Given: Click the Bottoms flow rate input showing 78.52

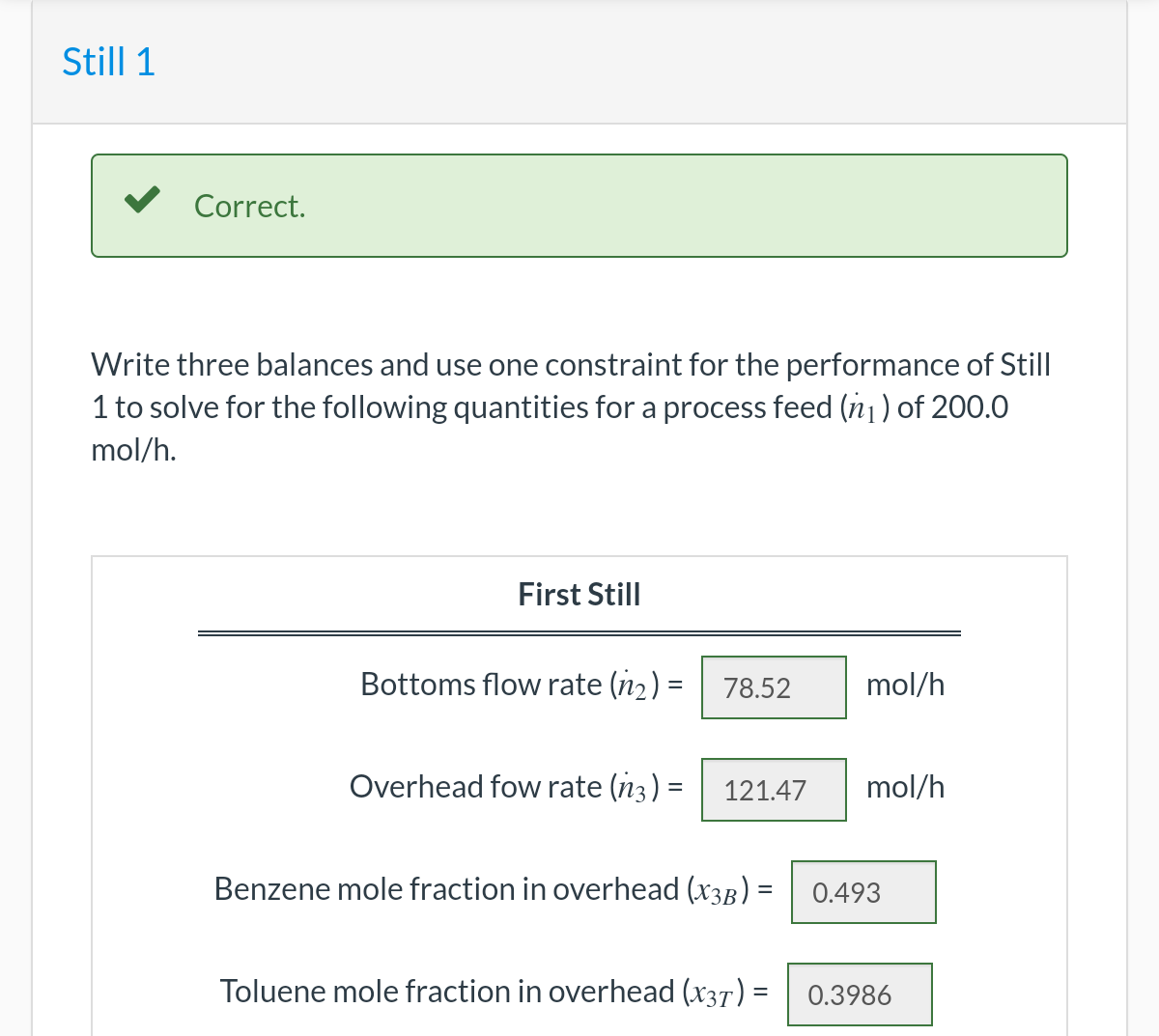Looking at the screenshot, I should coord(773,686).
